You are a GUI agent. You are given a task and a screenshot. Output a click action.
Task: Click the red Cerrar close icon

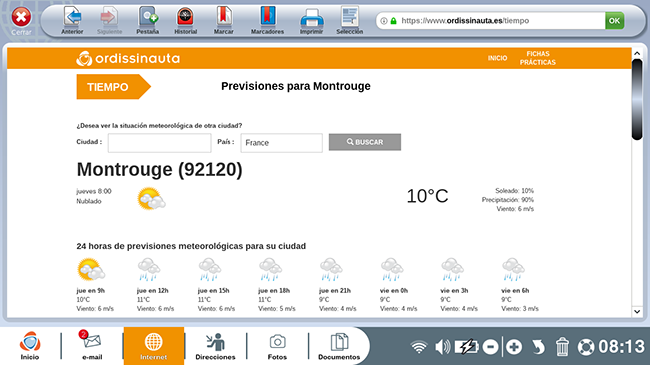tap(21, 17)
